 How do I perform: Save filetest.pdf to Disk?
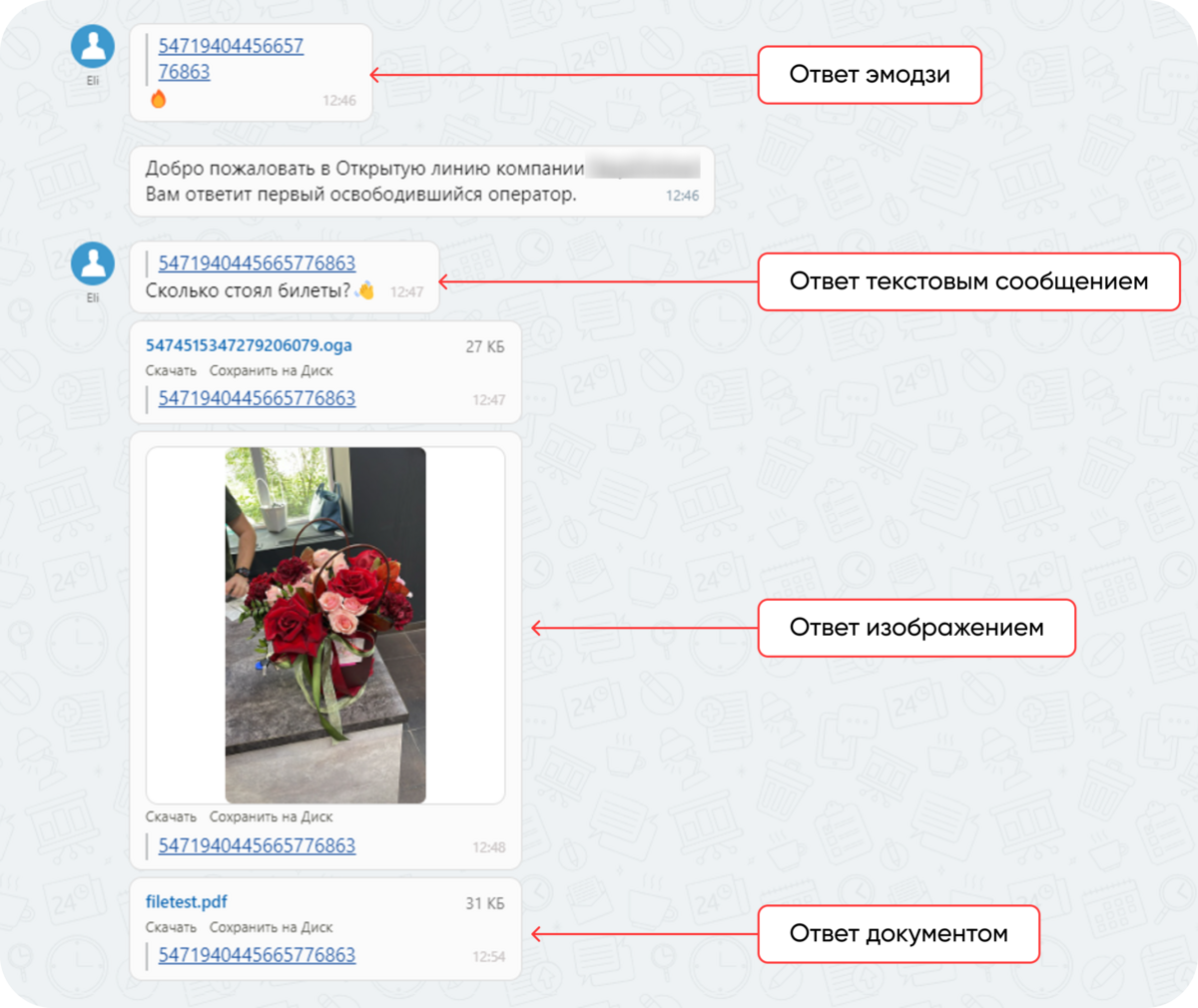click(271, 927)
